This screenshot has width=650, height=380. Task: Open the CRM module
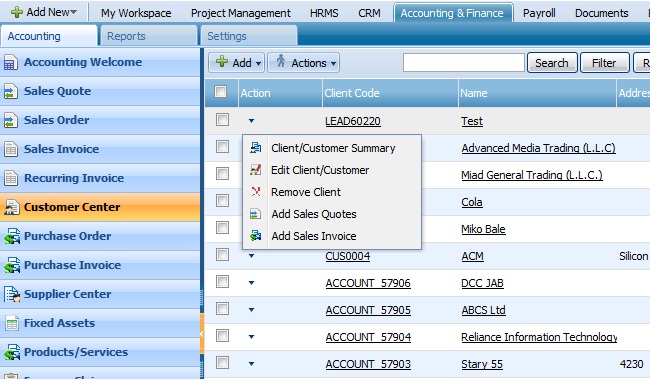(369, 13)
